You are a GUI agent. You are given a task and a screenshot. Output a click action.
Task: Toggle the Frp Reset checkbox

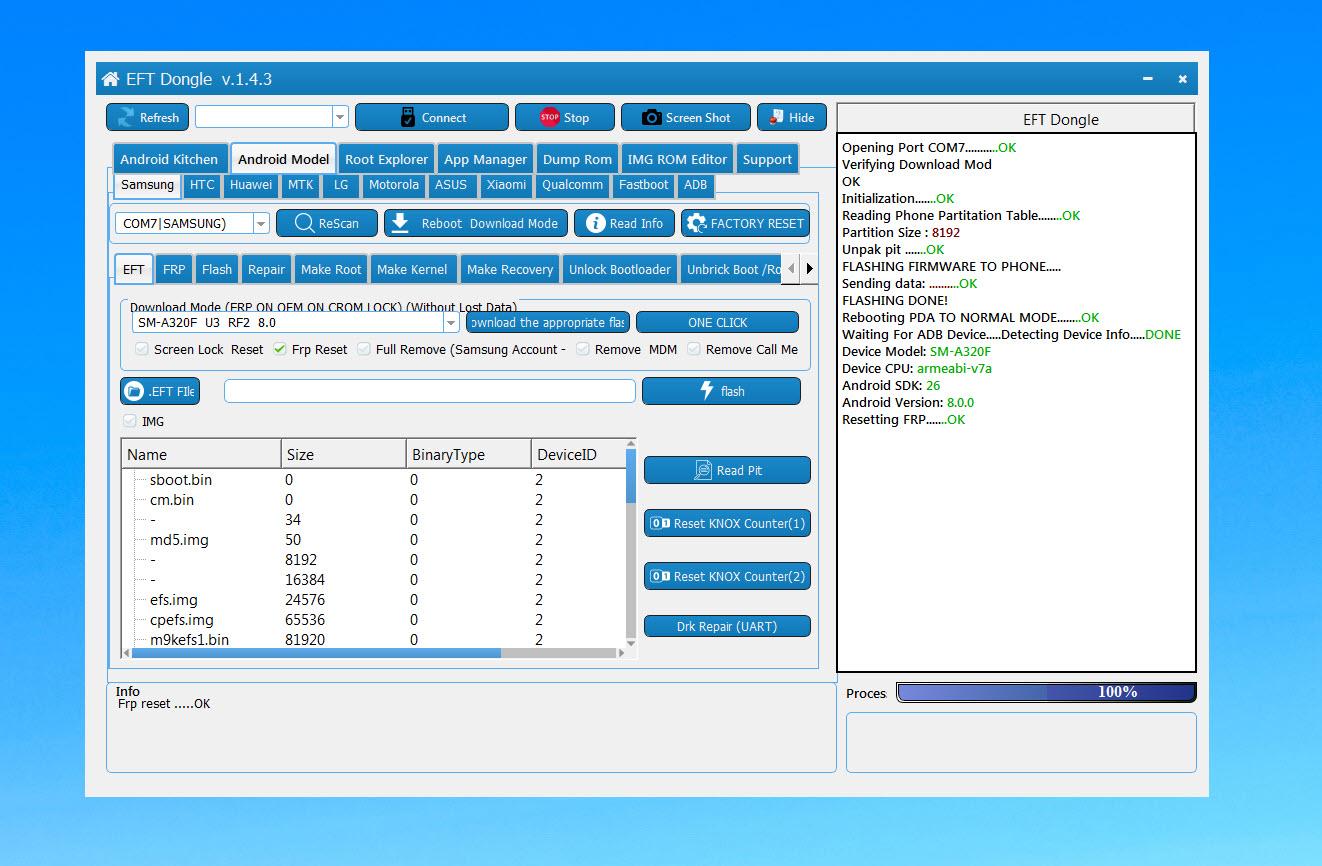280,349
